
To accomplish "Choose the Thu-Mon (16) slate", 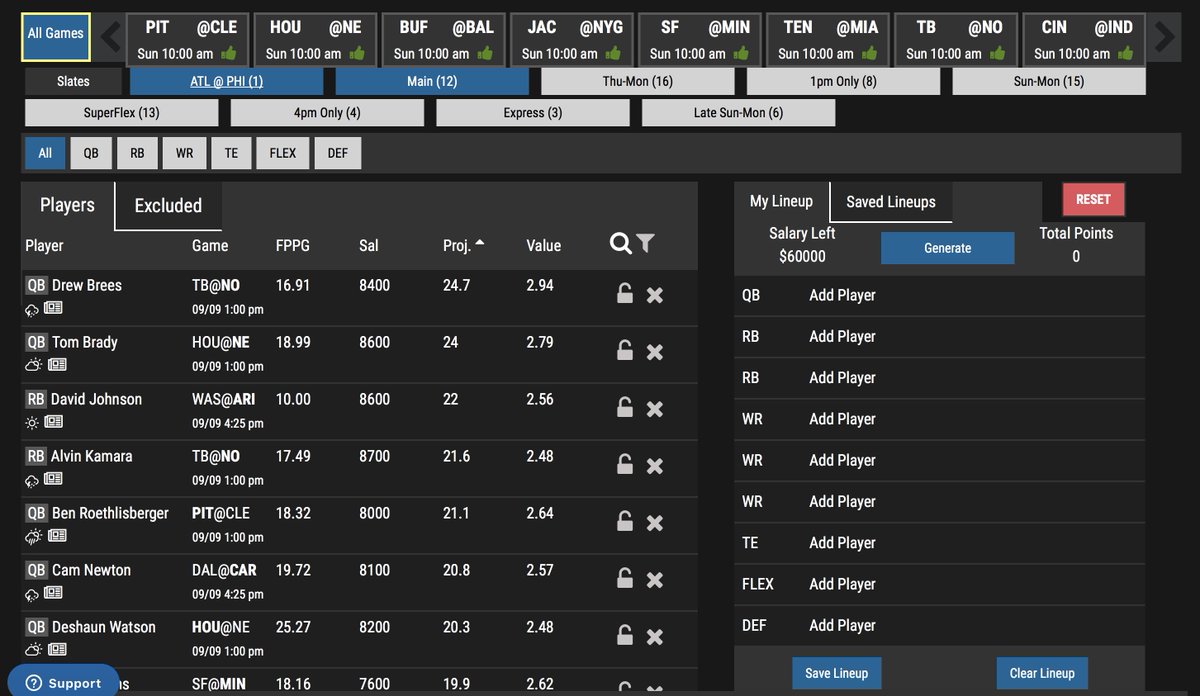I will [x=638, y=81].
